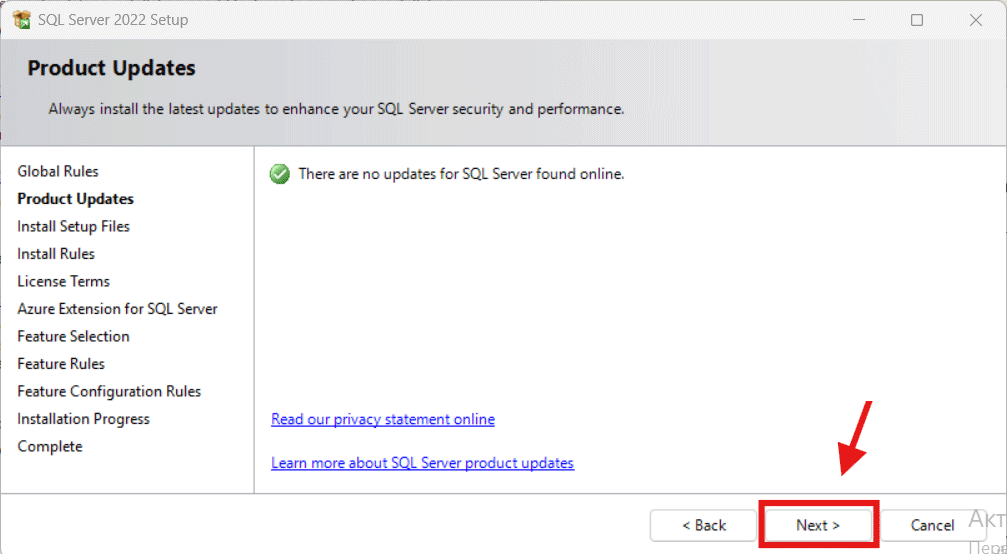Click the Back button
Viewport: 1007px width, 554px height.
[704, 525]
